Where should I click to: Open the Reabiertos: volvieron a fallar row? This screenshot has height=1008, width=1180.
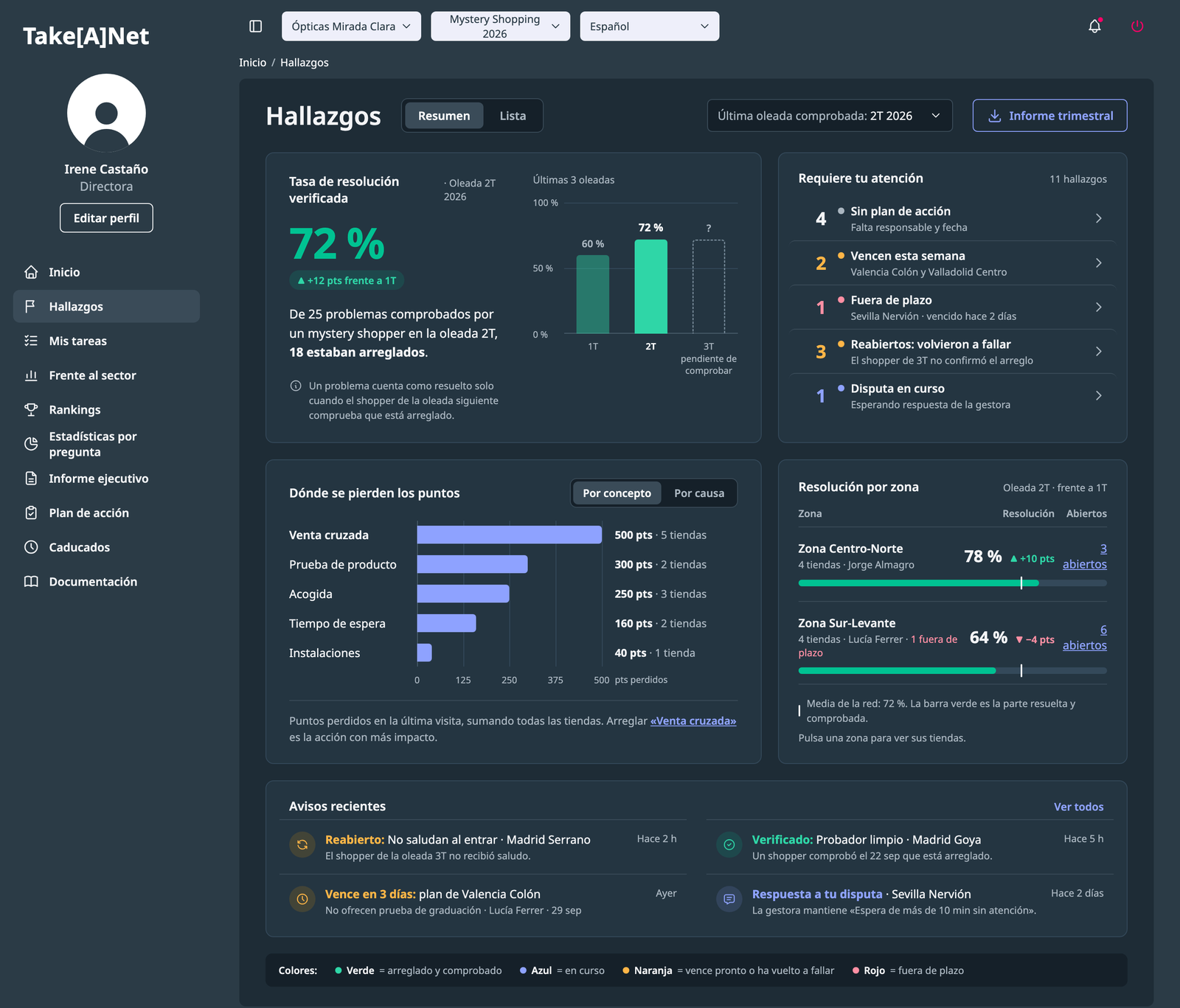(x=952, y=352)
